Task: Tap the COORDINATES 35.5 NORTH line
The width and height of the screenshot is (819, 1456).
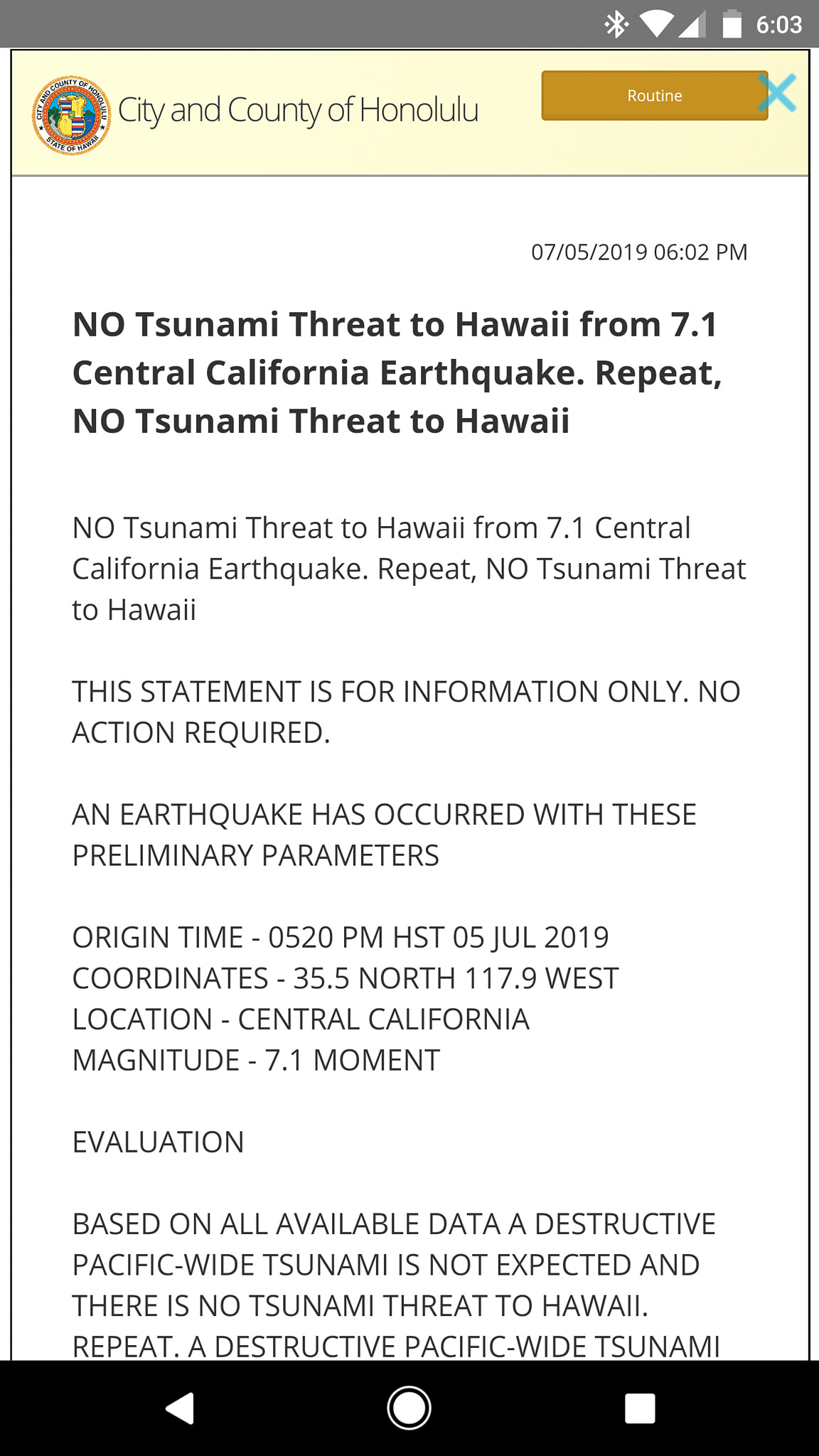Action: [346, 978]
